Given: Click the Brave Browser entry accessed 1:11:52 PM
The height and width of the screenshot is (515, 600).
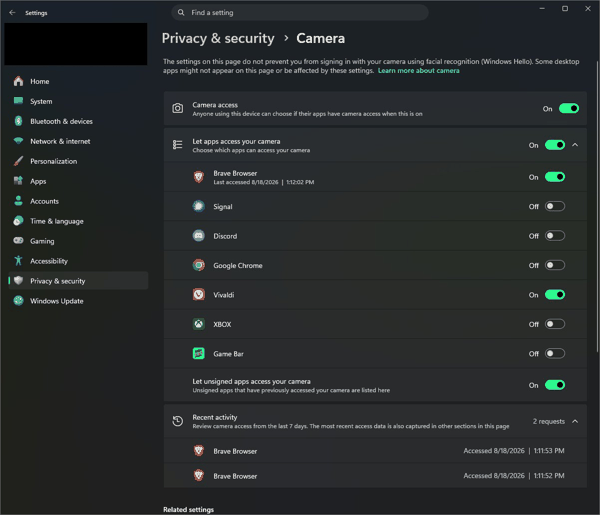Looking at the screenshot, I should pyautogui.click(x=375, y=476).
